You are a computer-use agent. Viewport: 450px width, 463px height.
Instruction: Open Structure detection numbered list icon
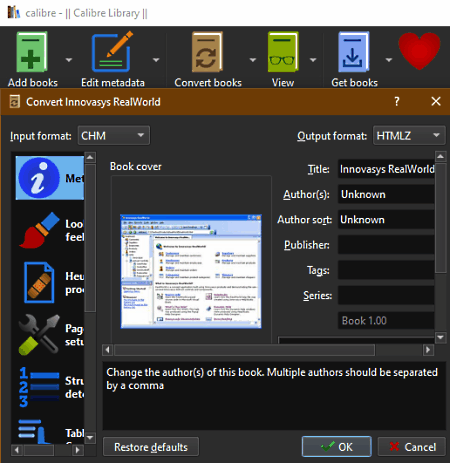coord(39,387)
